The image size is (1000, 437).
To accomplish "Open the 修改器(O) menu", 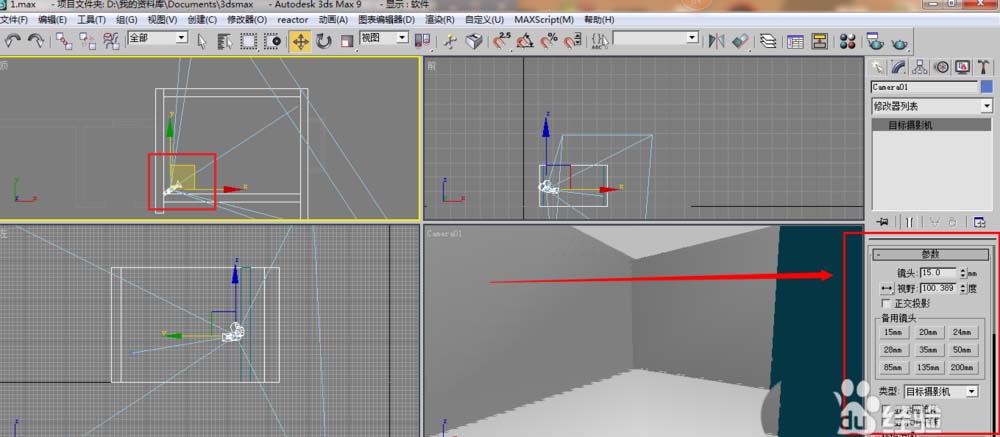I will click(246, 19).
